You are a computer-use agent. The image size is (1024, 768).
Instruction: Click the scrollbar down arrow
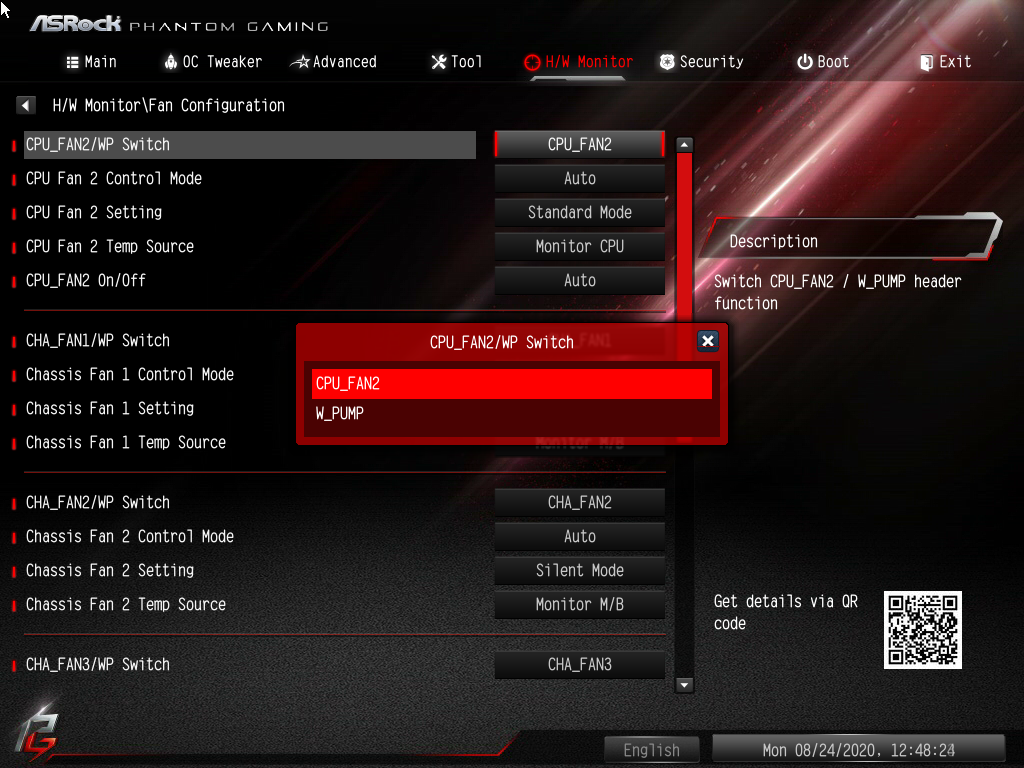click(684, 685)
